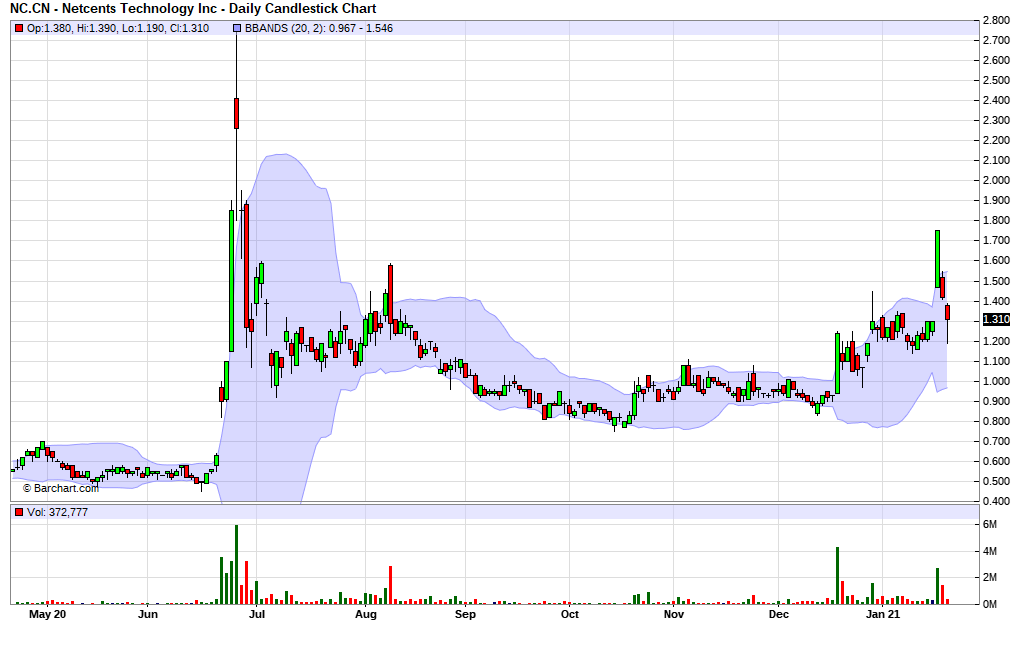Click the 2.400 price axis label
1021x645 pixels.
point(996,100)
